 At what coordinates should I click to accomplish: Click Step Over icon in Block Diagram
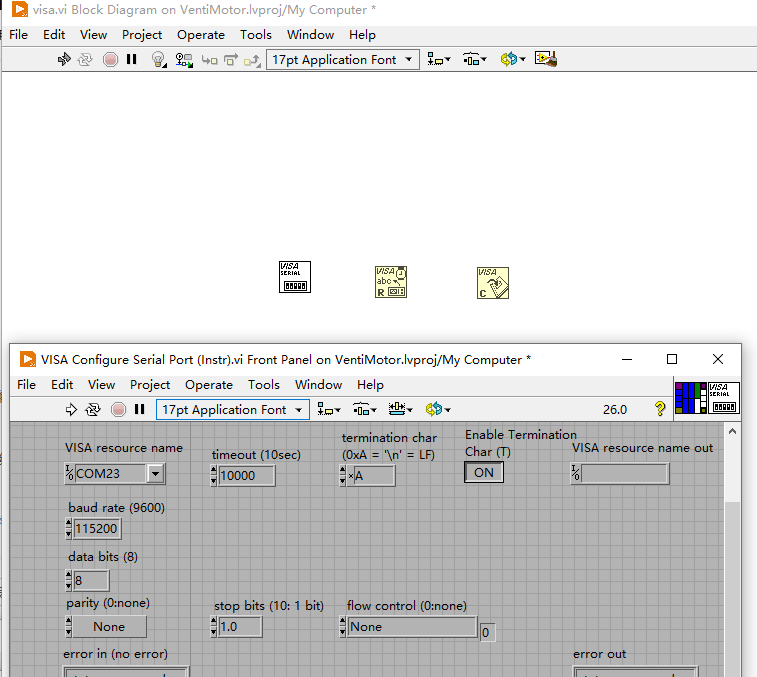click(x=231, y=60)
